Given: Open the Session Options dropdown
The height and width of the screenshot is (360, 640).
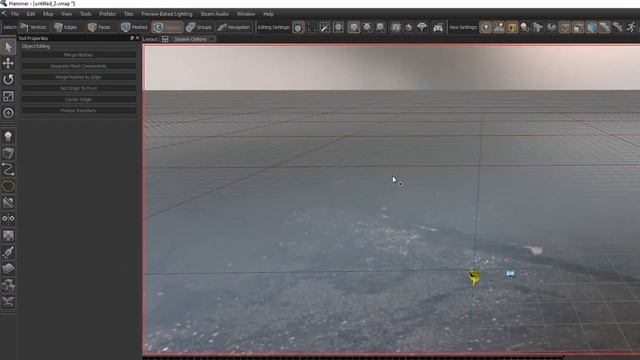Looking at the screenshot, I should click(193, 39).
